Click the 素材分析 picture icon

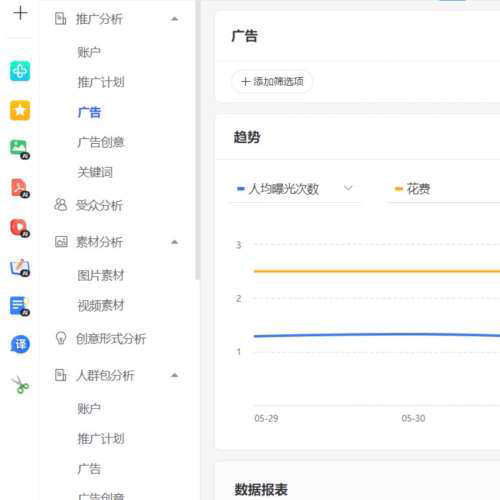pos(61,241)
